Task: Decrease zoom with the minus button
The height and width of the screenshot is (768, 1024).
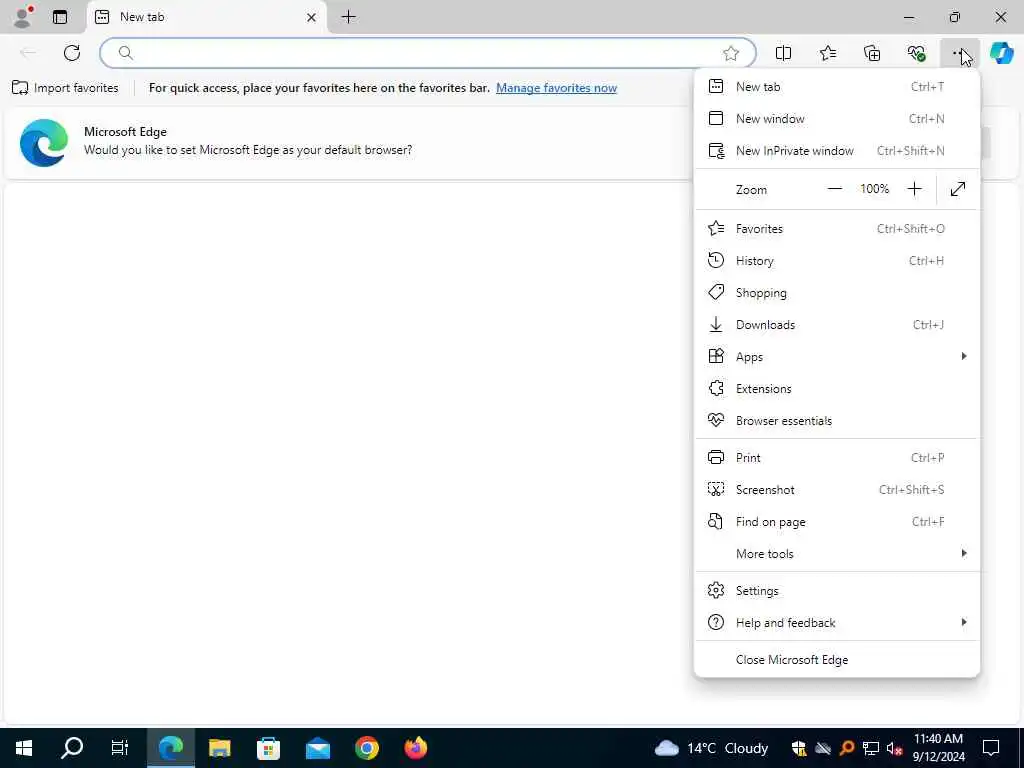Action: click(x=835, y=189)
